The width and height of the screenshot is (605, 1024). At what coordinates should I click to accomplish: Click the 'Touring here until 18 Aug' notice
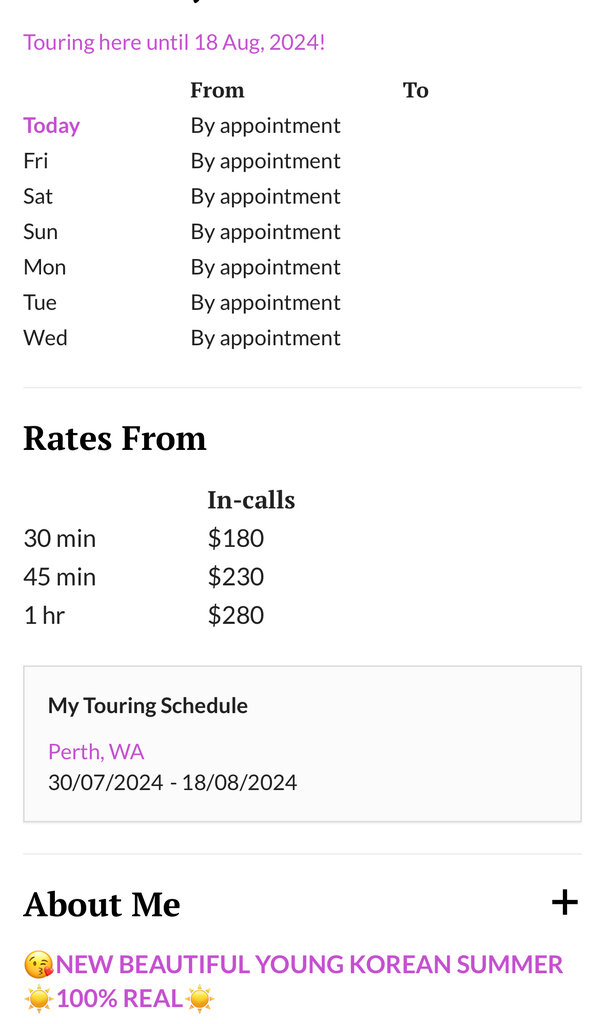pos(174,42)
